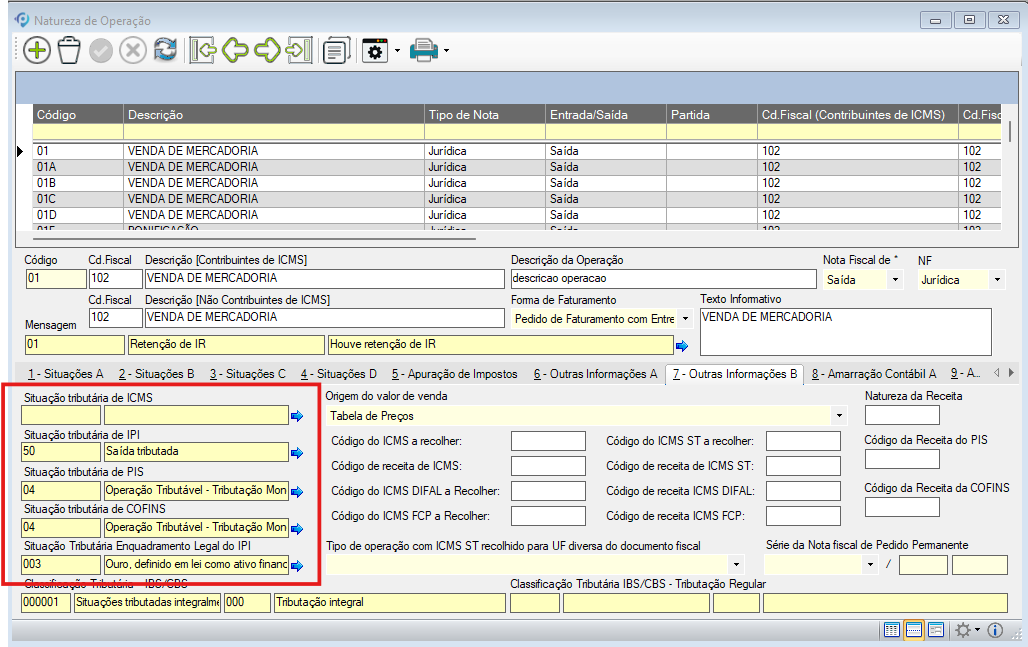
Task: Expand Origem do valor de venda dropdown
Action: click(x=839, y=416)
